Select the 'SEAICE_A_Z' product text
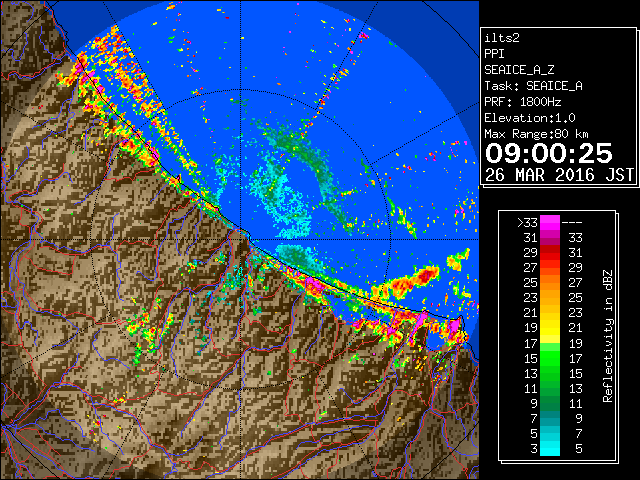The image size is (640, 480). click(x=519, y=70)
